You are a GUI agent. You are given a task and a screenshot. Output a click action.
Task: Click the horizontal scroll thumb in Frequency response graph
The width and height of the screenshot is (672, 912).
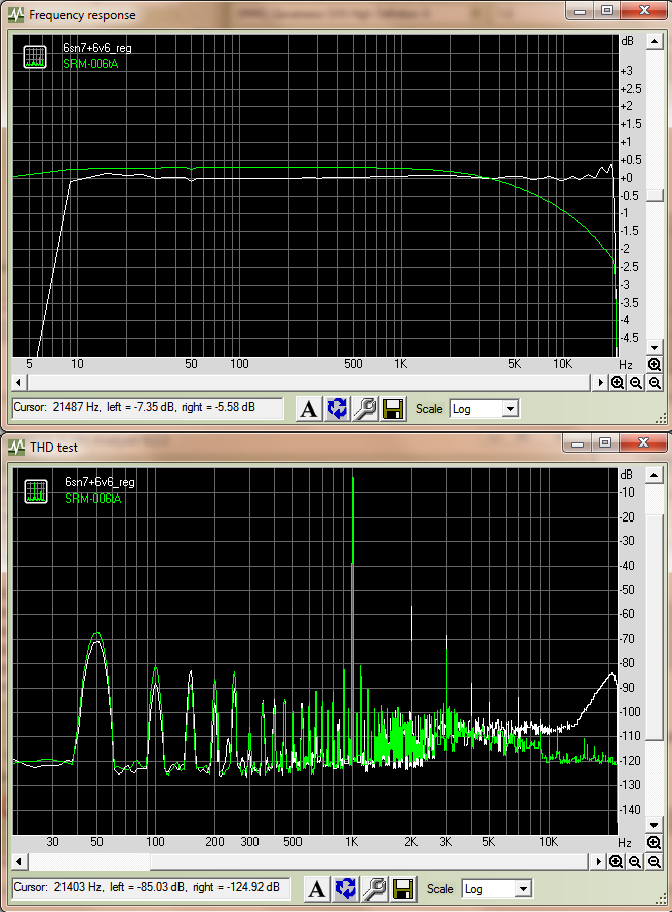tap(309, 383)
